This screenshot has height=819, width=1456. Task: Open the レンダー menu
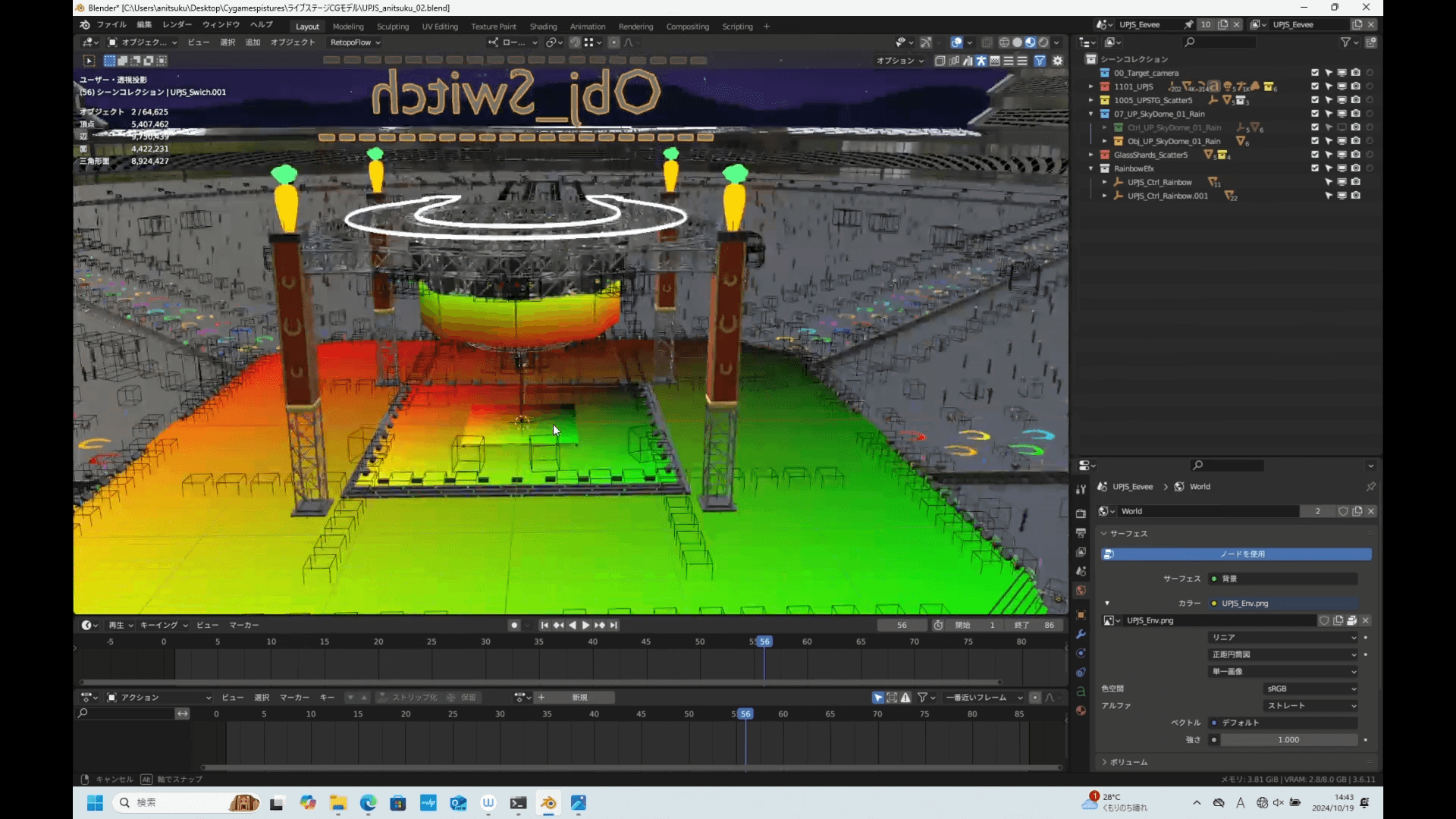(x=177, y=25)
